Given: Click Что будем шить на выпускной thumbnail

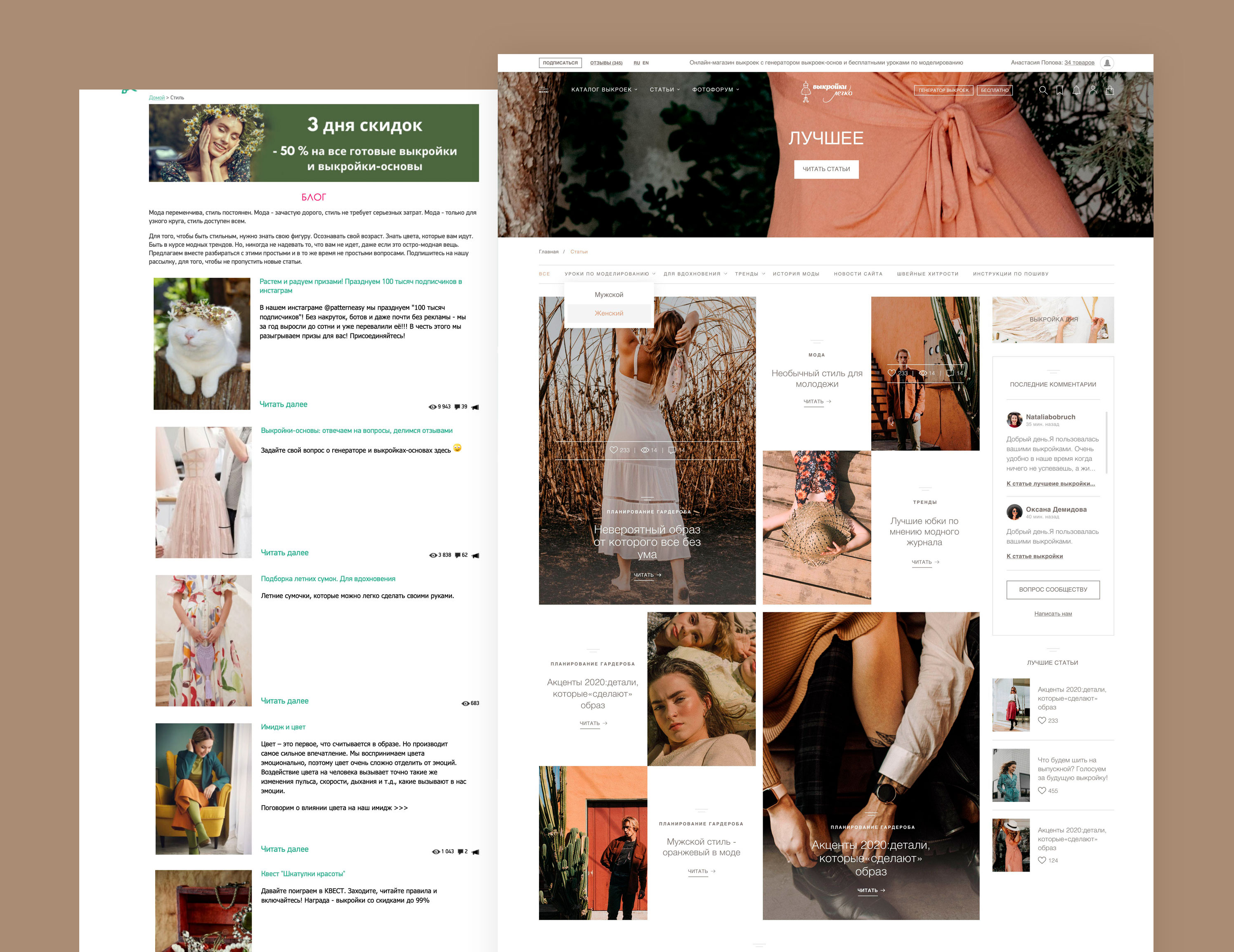Looking at the screenshot, I should coord(1011,775).
